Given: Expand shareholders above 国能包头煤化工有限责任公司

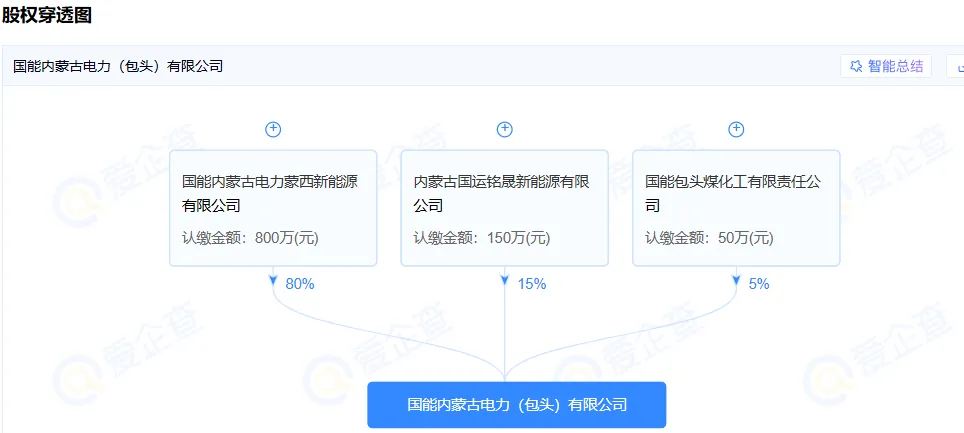Looking at the screenshot, I should [x=737, y=129].
